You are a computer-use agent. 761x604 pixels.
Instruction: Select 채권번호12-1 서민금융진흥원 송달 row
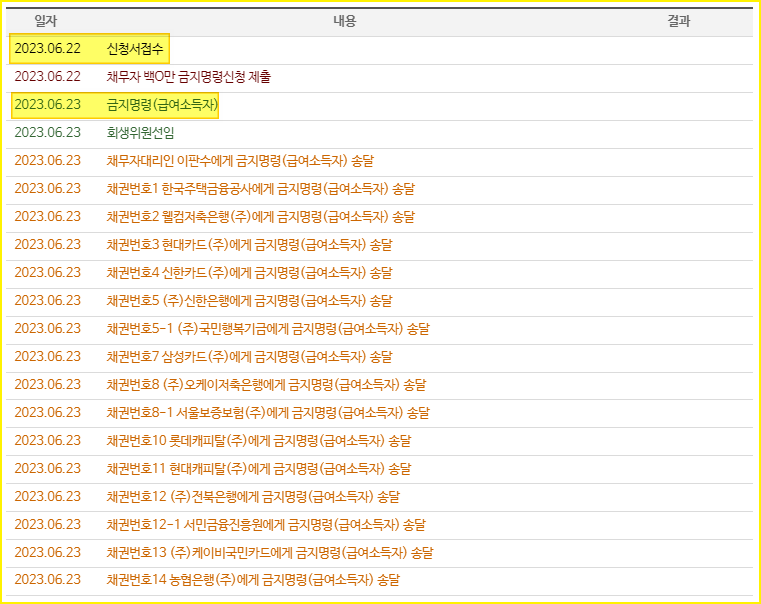(x=380, y=525)
